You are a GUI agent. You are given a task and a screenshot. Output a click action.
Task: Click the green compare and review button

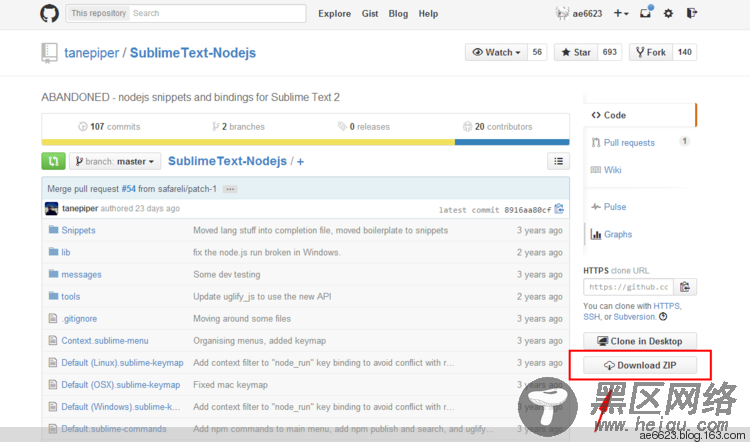53,161
